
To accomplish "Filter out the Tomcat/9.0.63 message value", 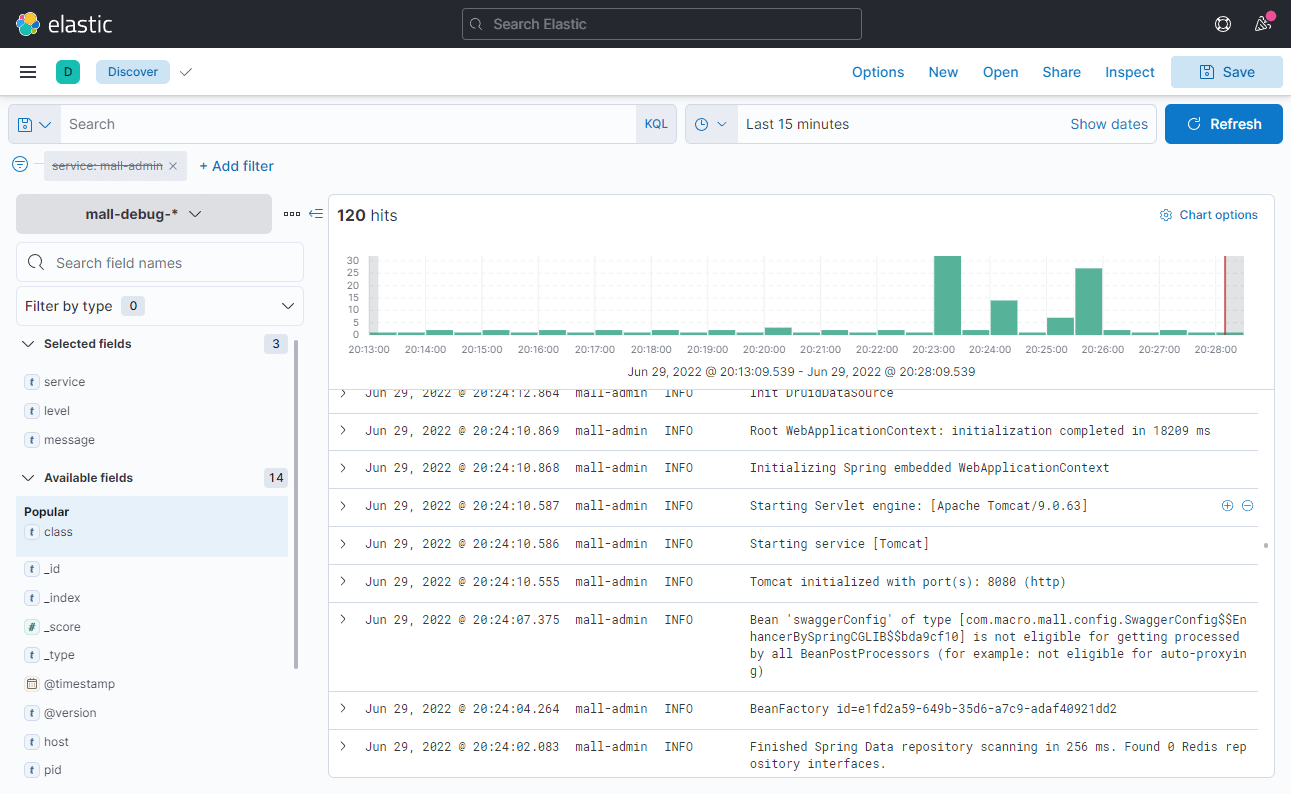I will (1247, 506).
